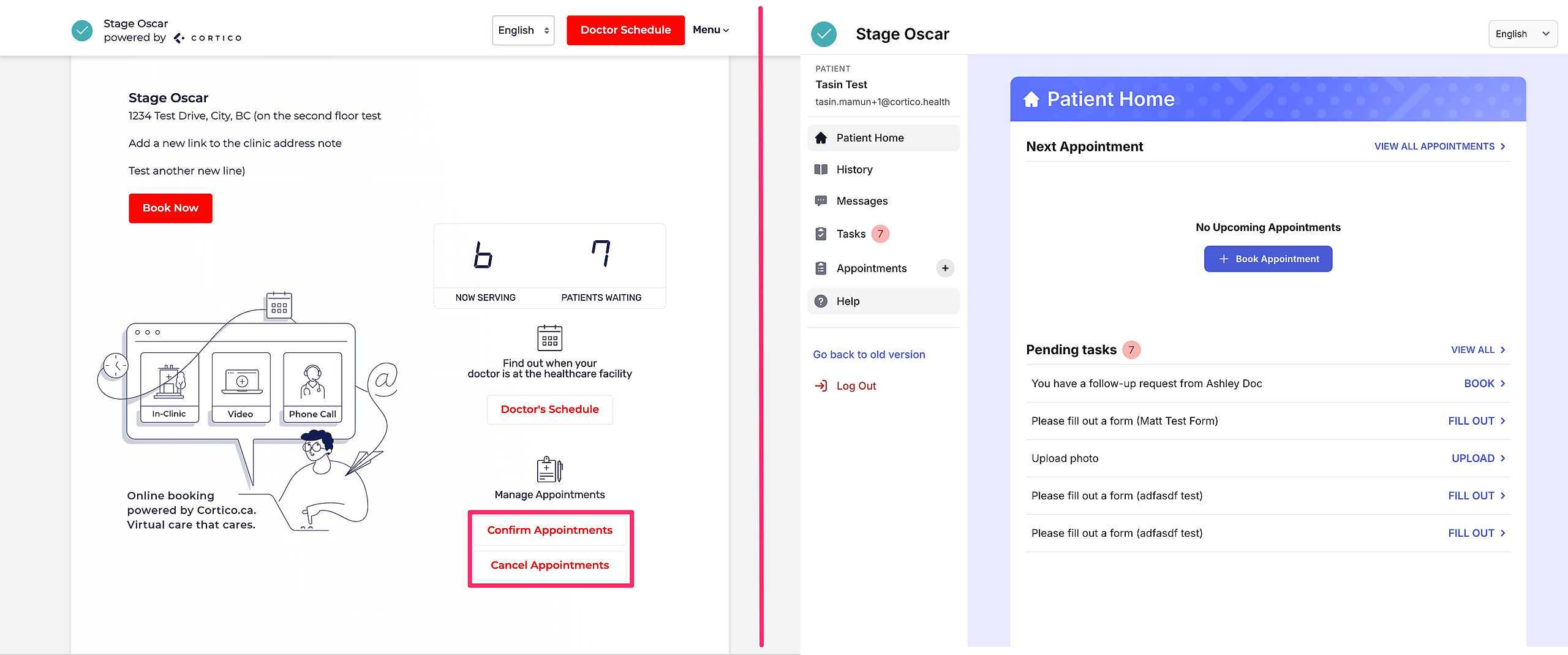This screenshot has width=1568, height=655.
Task: Click the Video appointment type illustration
Action: [x=241, y=387]
